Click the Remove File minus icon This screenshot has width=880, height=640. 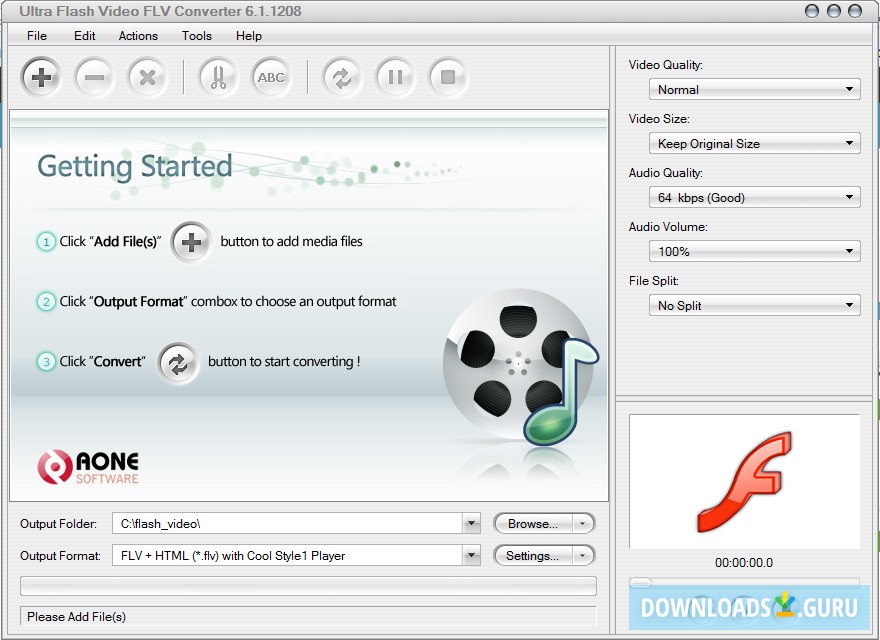pyautogui.click(x=94, y=77)
